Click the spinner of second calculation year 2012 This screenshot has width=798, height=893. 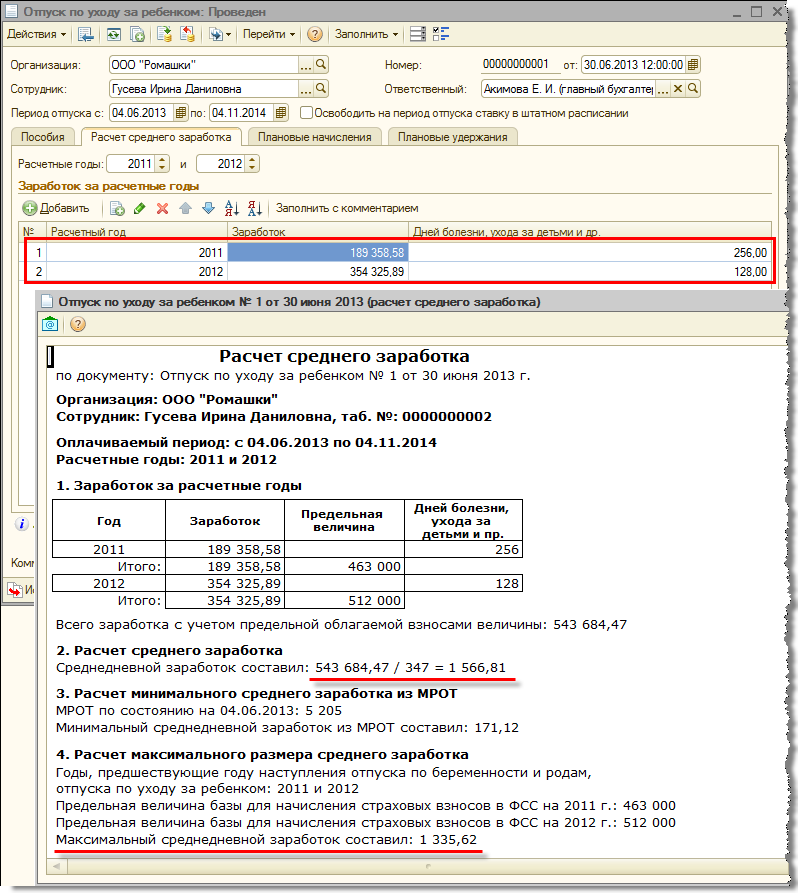[x=252, y=164]
